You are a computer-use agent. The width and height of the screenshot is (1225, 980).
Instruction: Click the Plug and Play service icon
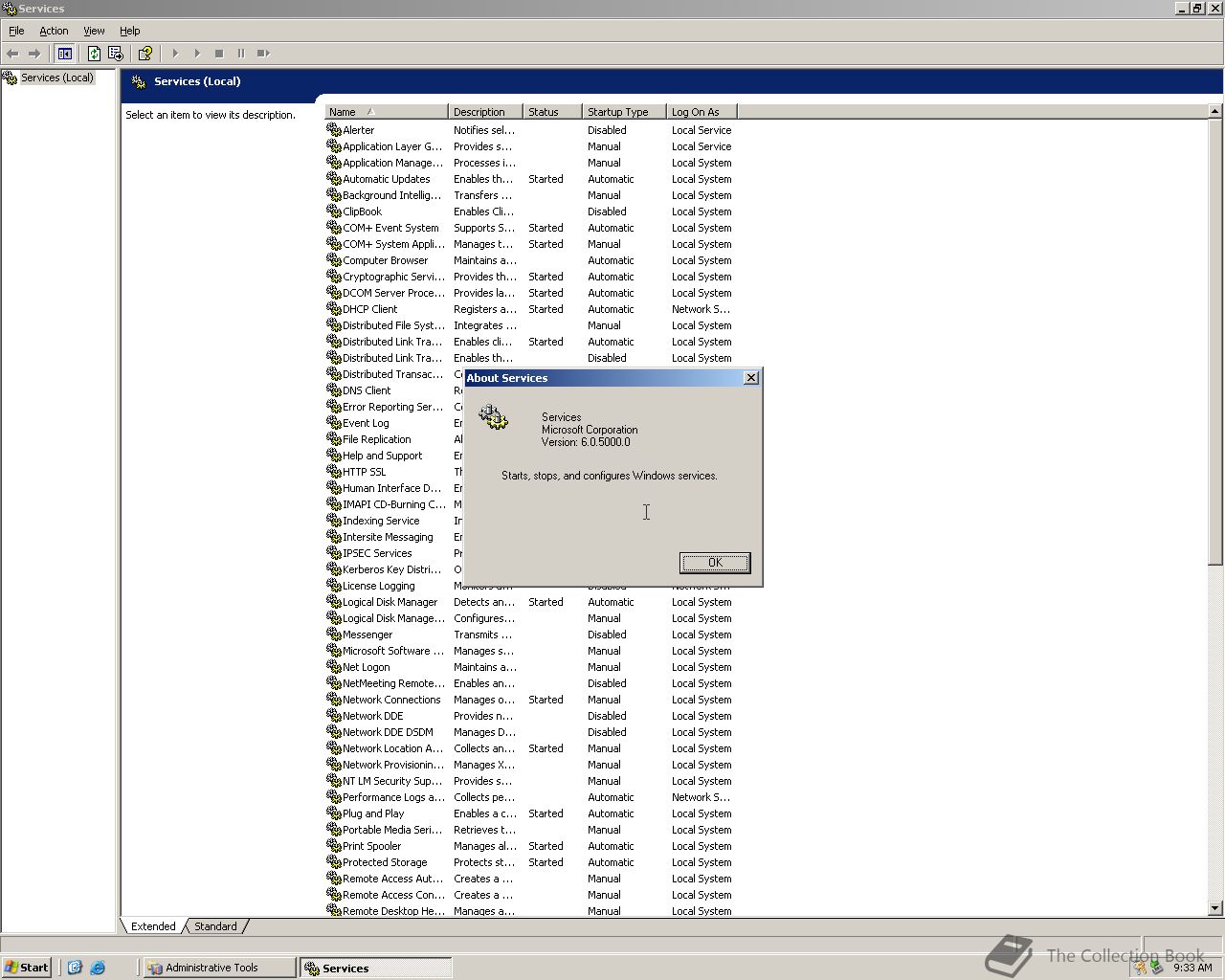334,813
